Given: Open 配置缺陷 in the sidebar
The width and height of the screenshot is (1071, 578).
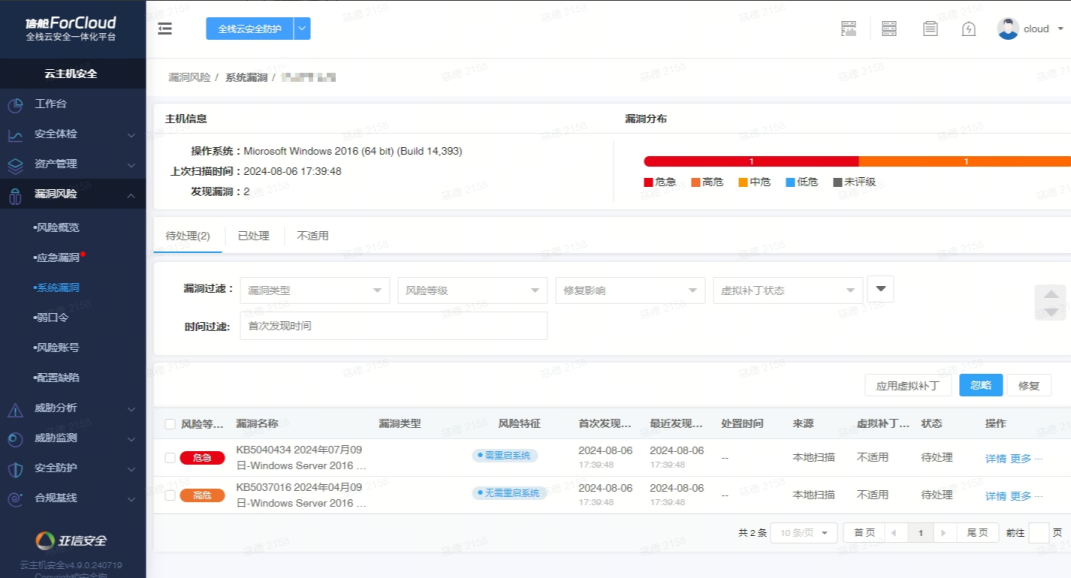Looking at the screenshot, I should tap(58, 378).
